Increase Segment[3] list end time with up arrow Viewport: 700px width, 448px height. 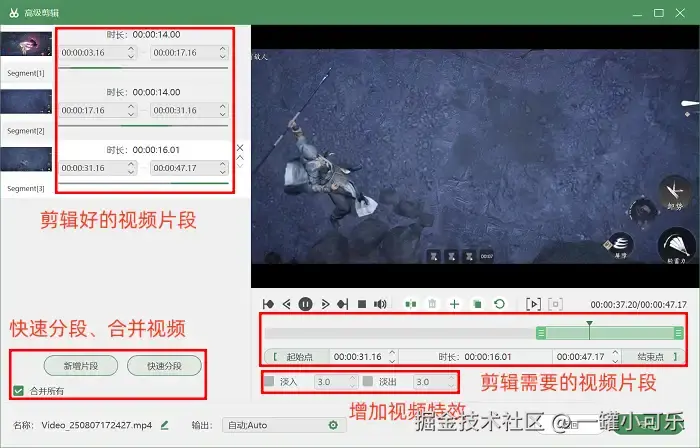[223, 164]
